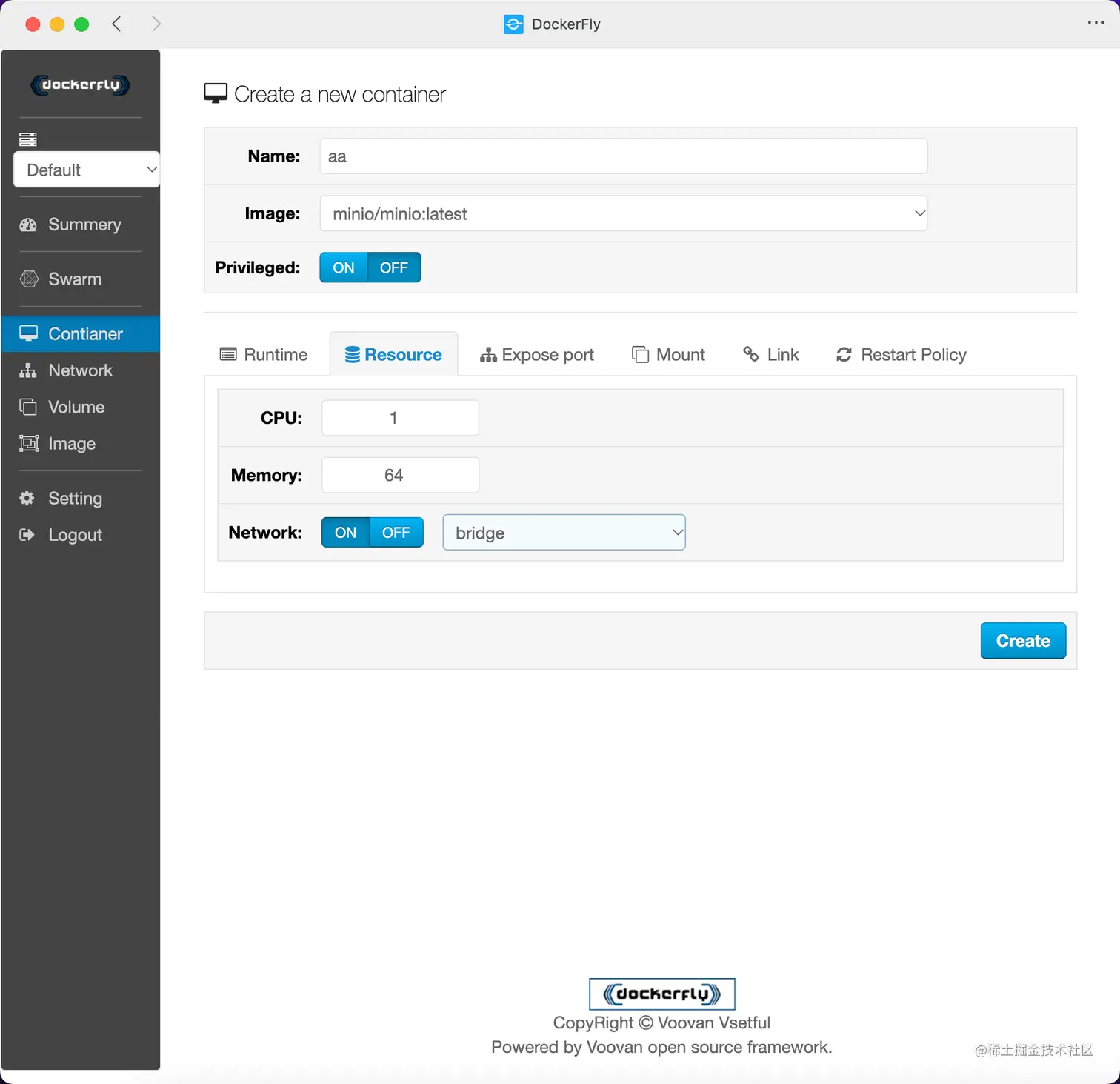Click the Link chain icon
1120x1084 pixels.
click(751, 354)
